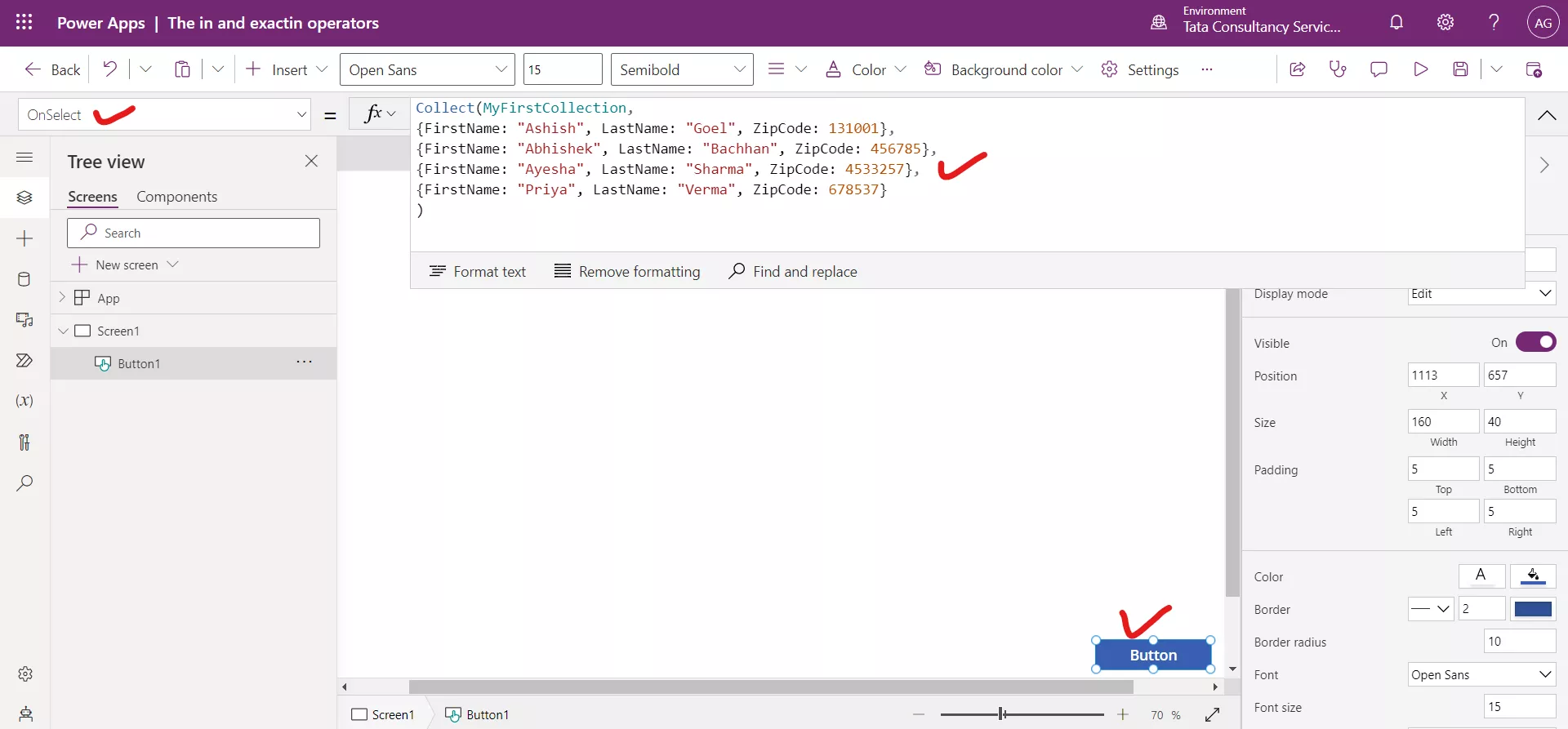Open the Tree view layers icon

(x=24, y=198)
